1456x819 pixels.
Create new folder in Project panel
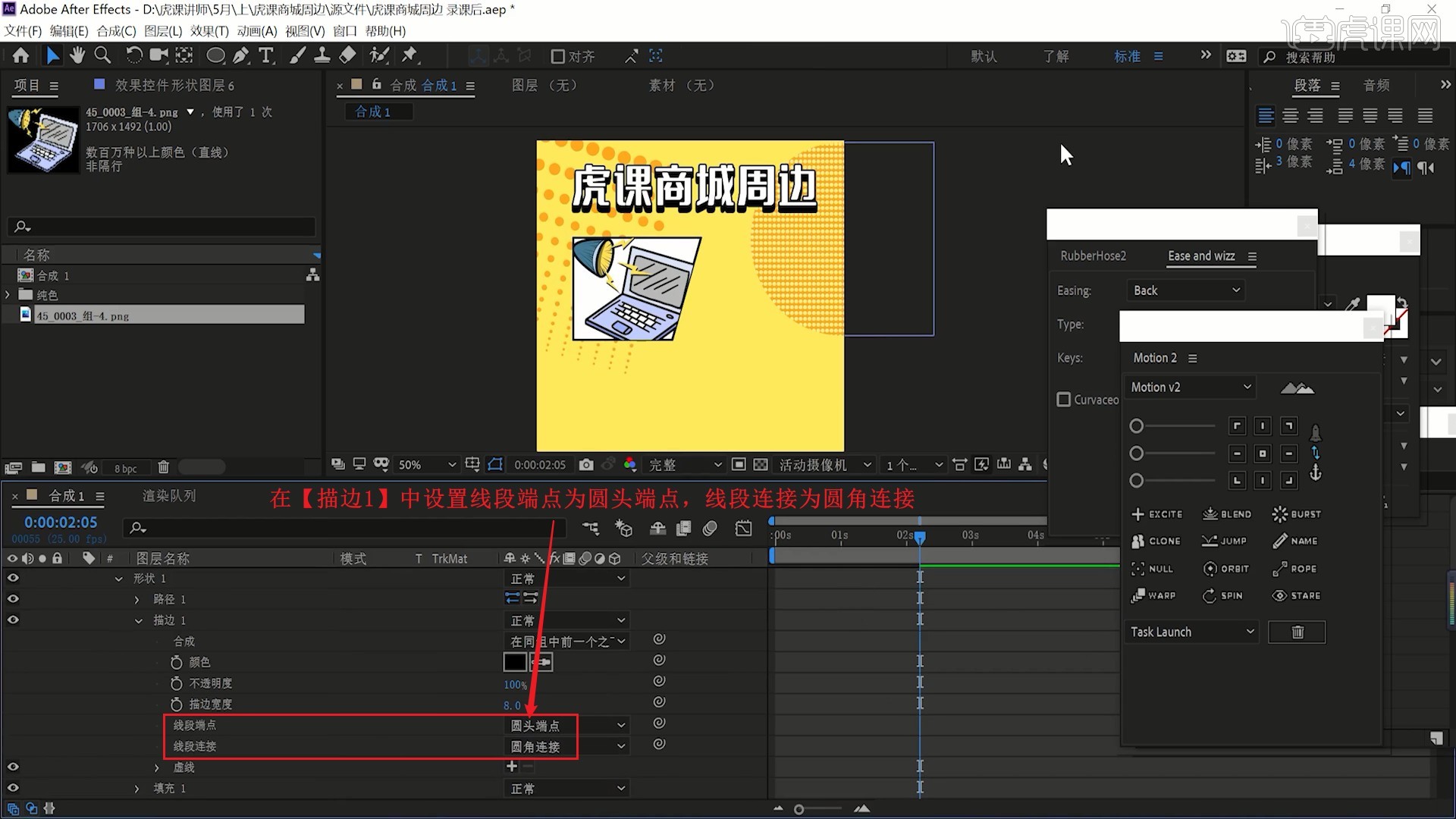pyautogui.click(x=38, y=467)
